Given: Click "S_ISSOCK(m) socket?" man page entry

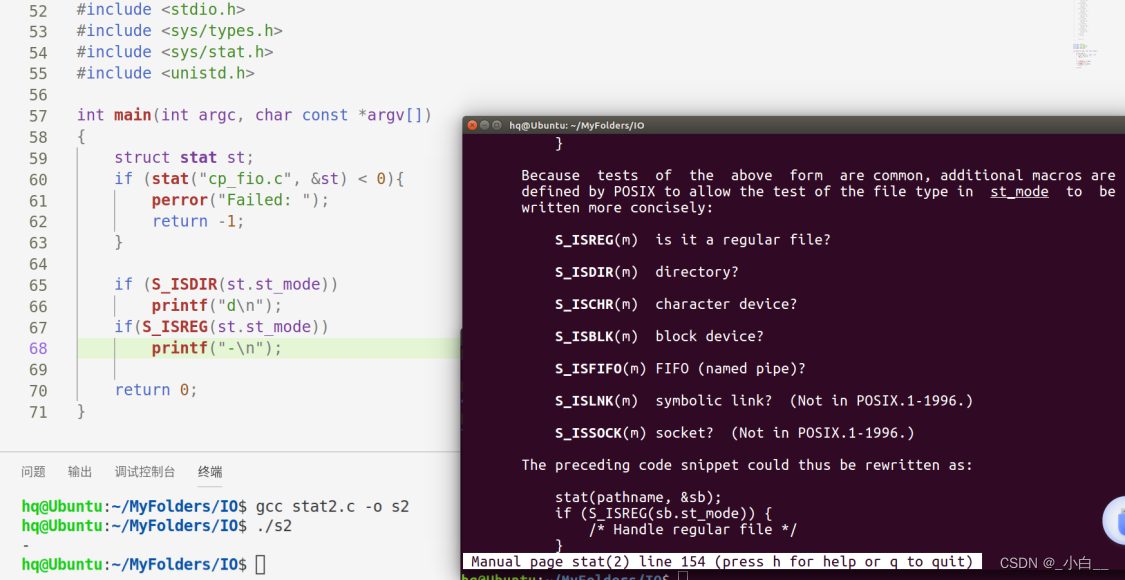Looking at the screenshot, I should click(735, 433).
